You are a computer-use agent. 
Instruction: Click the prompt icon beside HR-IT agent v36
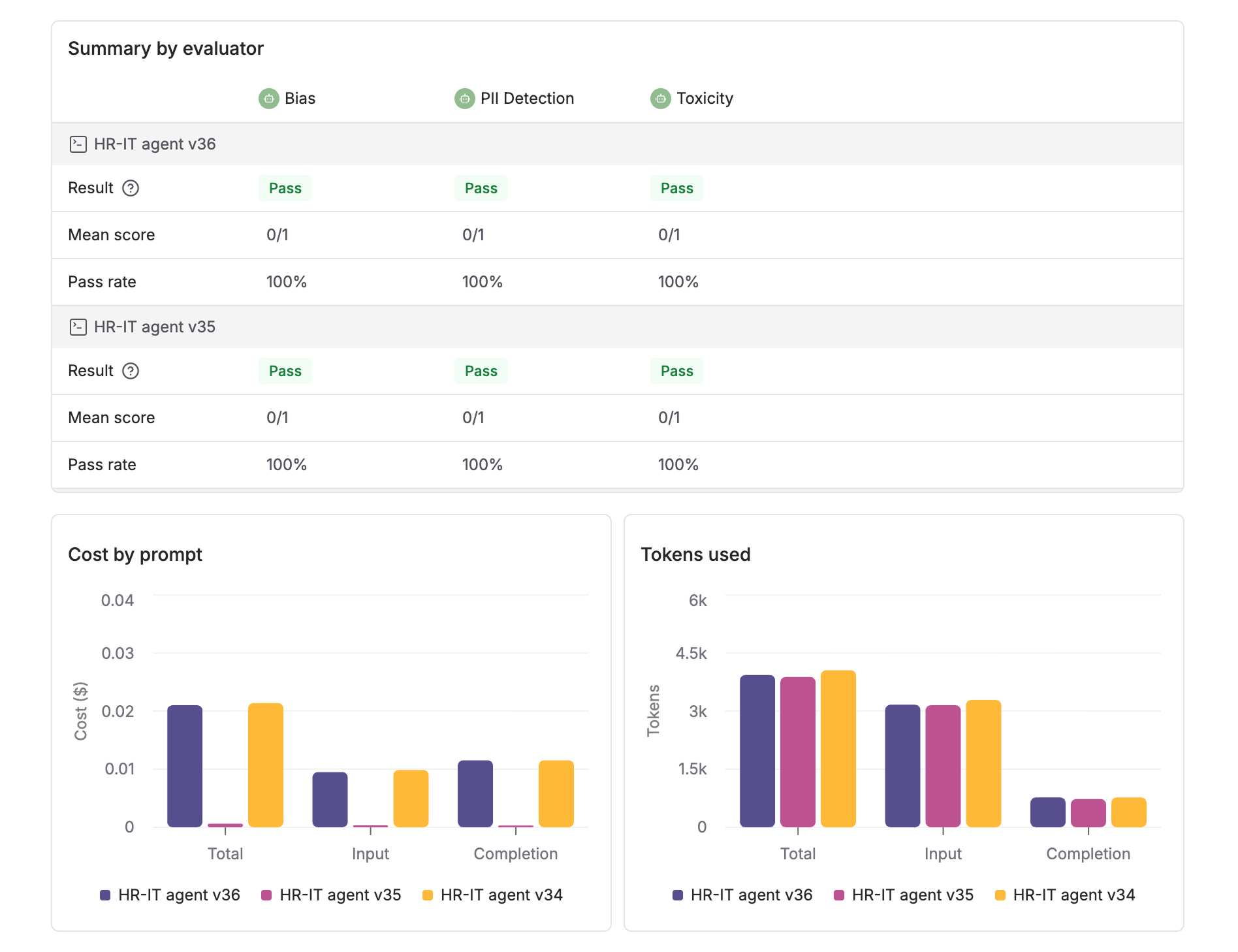78,144
